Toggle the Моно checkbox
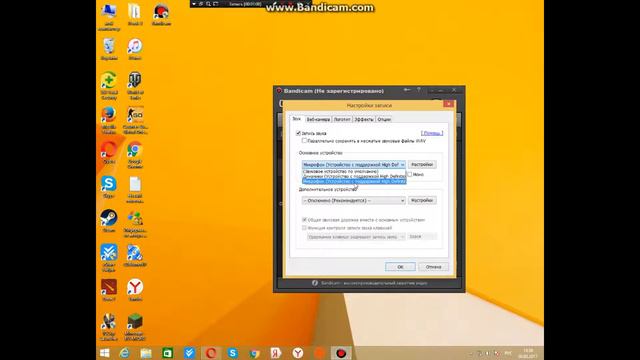Image resolution: width=640 pixels, height=360 pixels. click(410, 174)
